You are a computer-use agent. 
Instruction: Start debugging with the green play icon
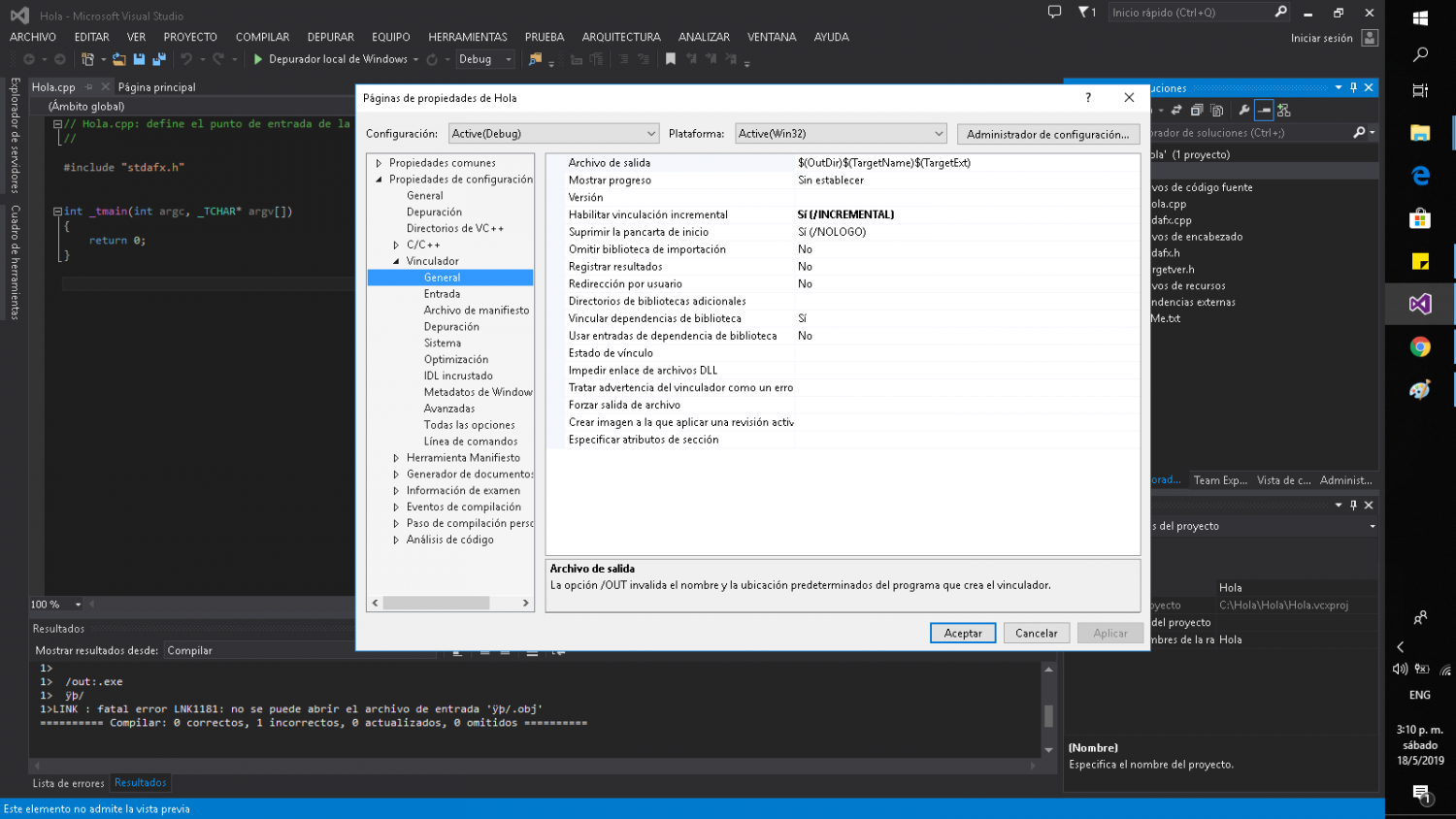258,59
